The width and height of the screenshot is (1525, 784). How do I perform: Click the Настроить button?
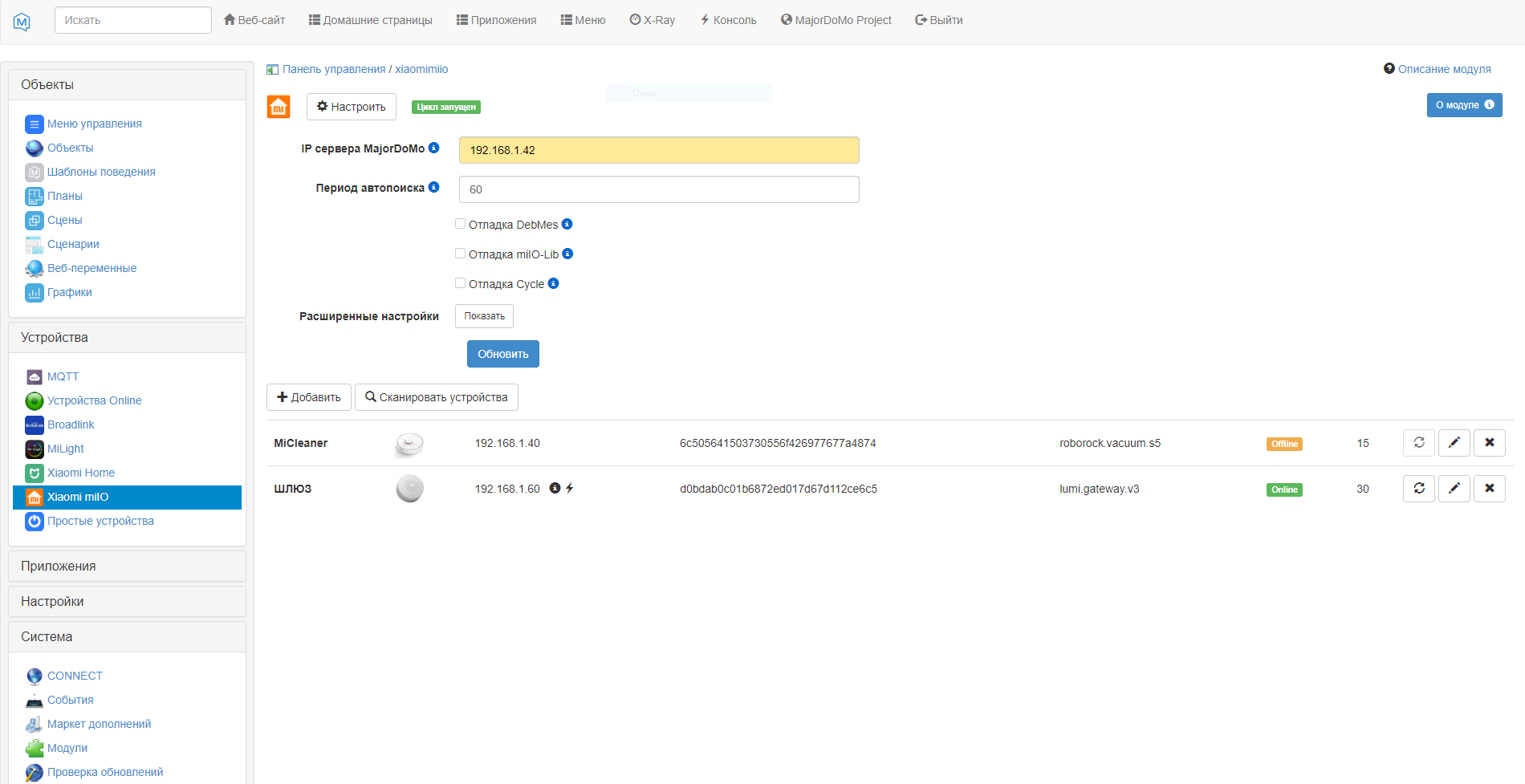352,107
